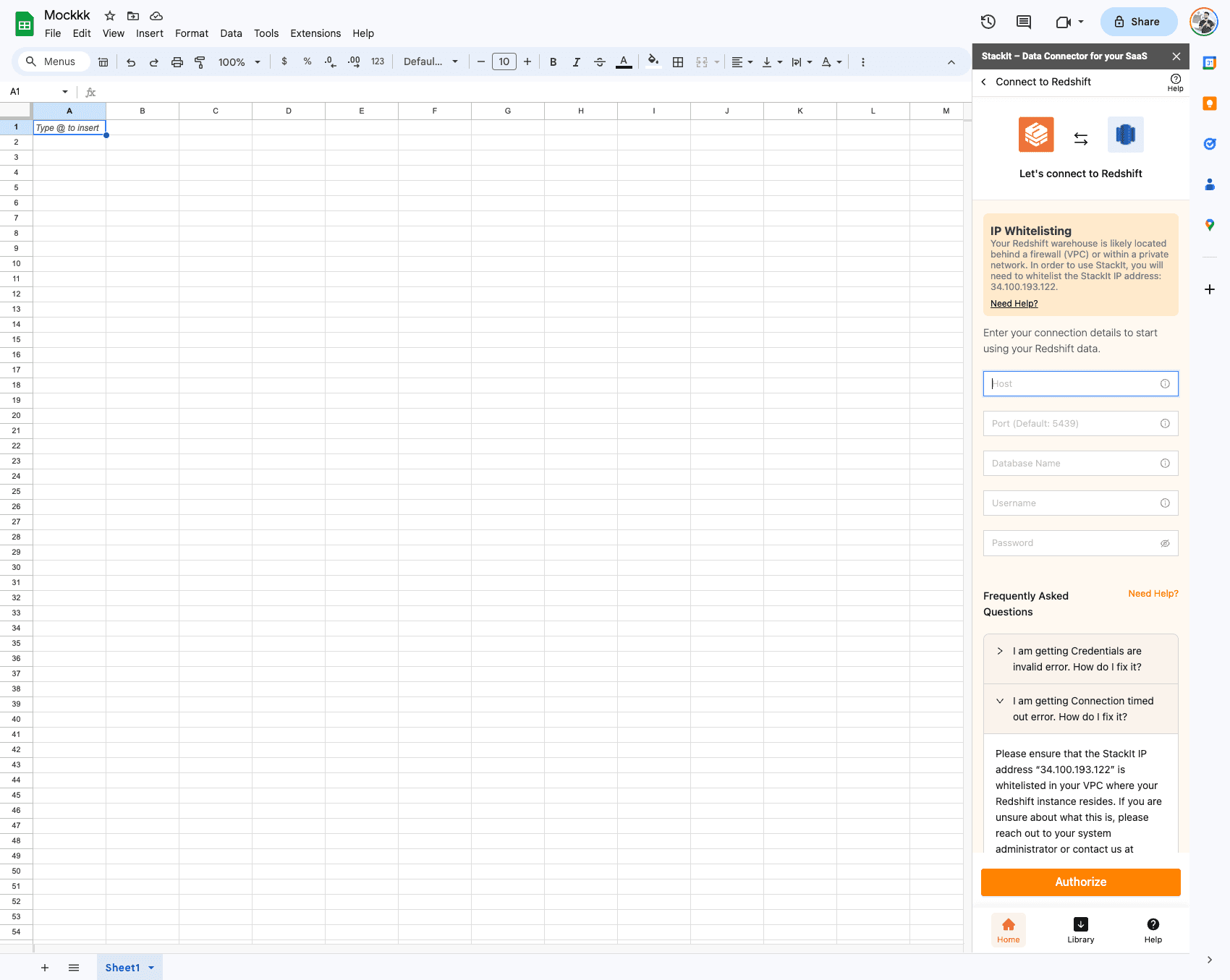Open StackIt bottom Help tab
The image size is (1230, 980).
(1153, 930)
